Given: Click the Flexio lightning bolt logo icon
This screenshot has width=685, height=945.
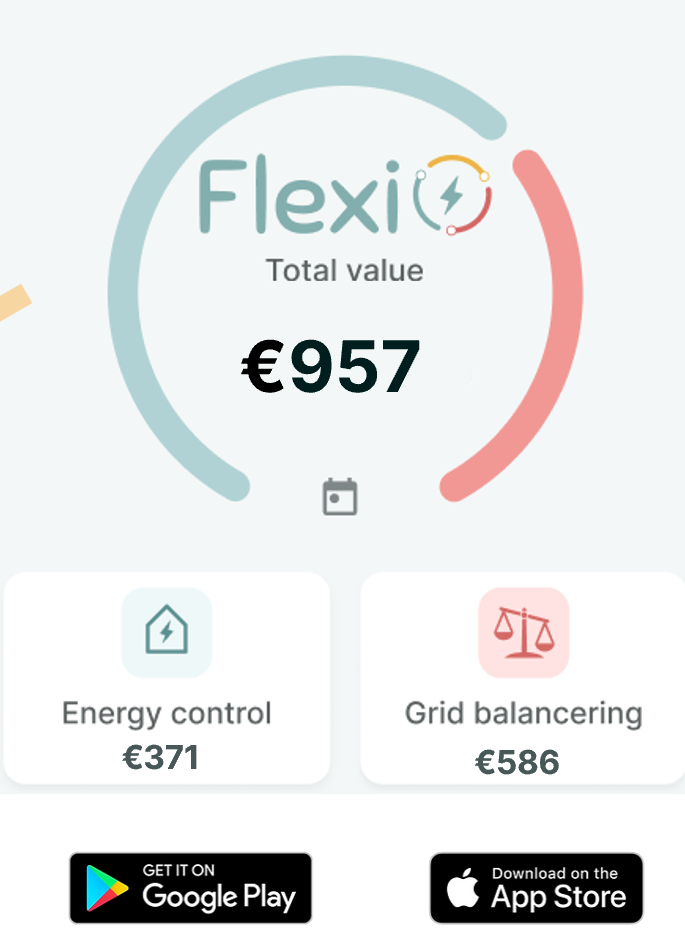Looking at the screenshot, I should pyautogui.click(x=453, y=195).
